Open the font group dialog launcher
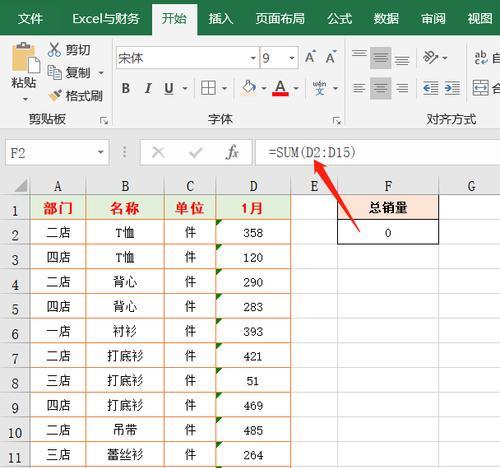Viewport: 500px width, 468px height. (337, 120)
